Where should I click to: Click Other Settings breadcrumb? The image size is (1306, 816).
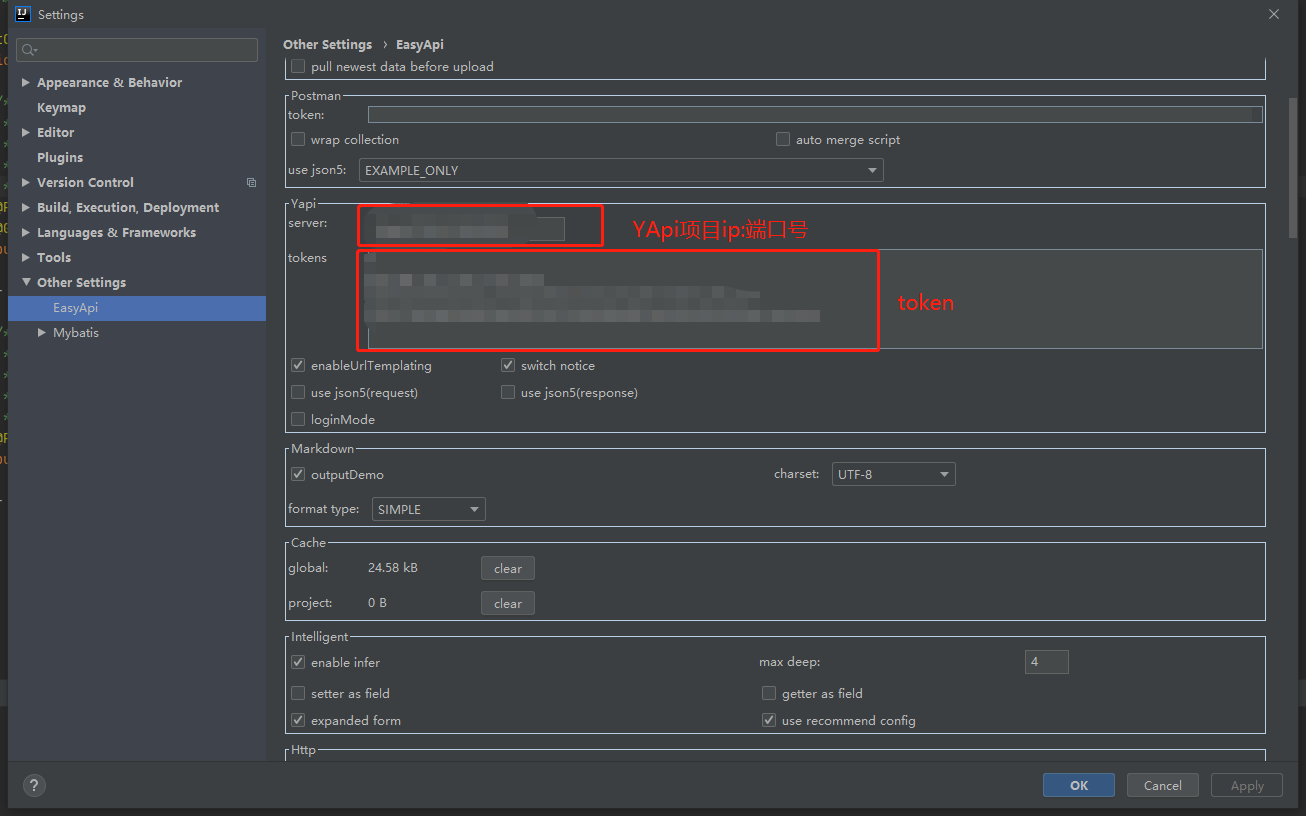point(327,45)
